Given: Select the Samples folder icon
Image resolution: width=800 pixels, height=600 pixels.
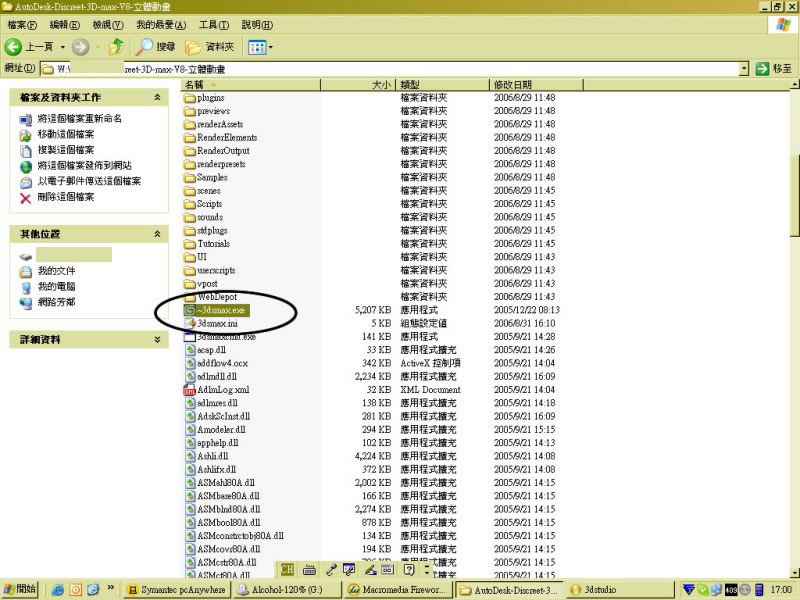Looking at the screenshot, I should (x=190, y=178).
